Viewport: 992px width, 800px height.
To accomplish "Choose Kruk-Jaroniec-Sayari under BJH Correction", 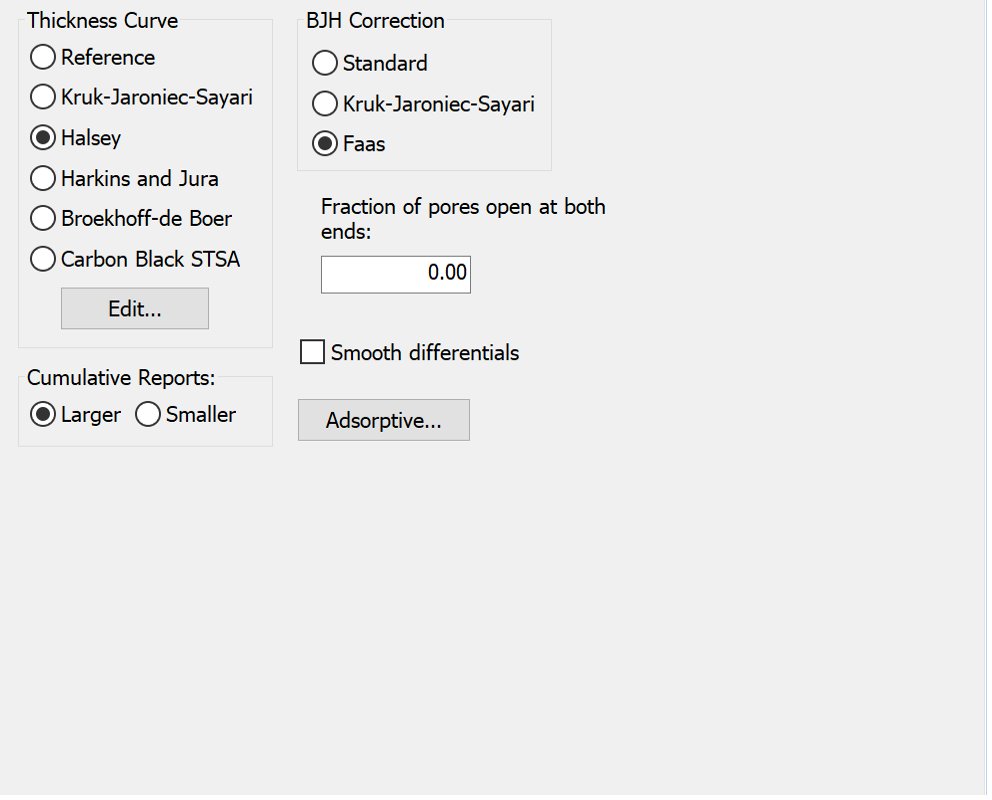I will 325,103.
